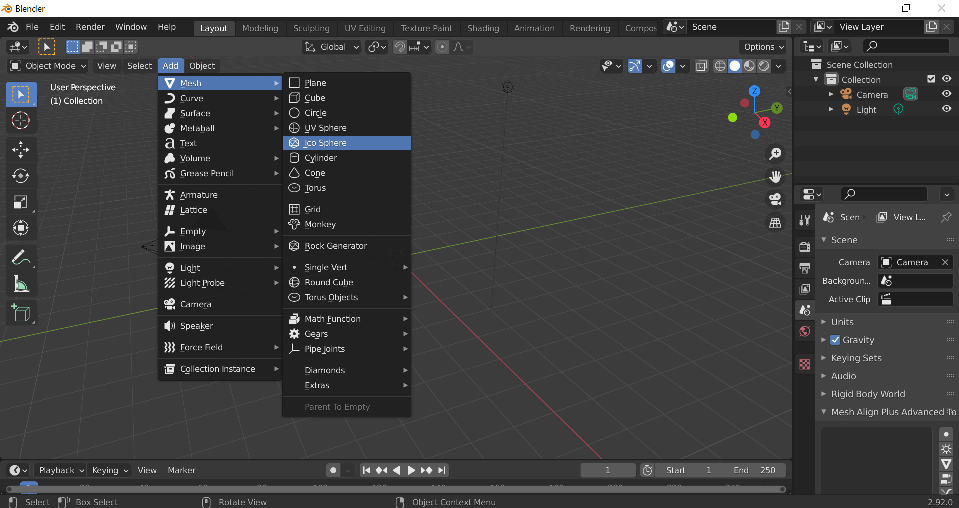Toggle viewport gizmos display button

tap(634, 65)
